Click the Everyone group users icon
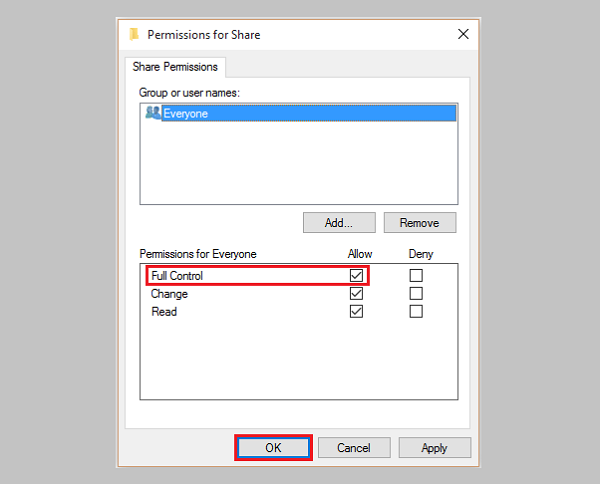 (x=153, y=113)
